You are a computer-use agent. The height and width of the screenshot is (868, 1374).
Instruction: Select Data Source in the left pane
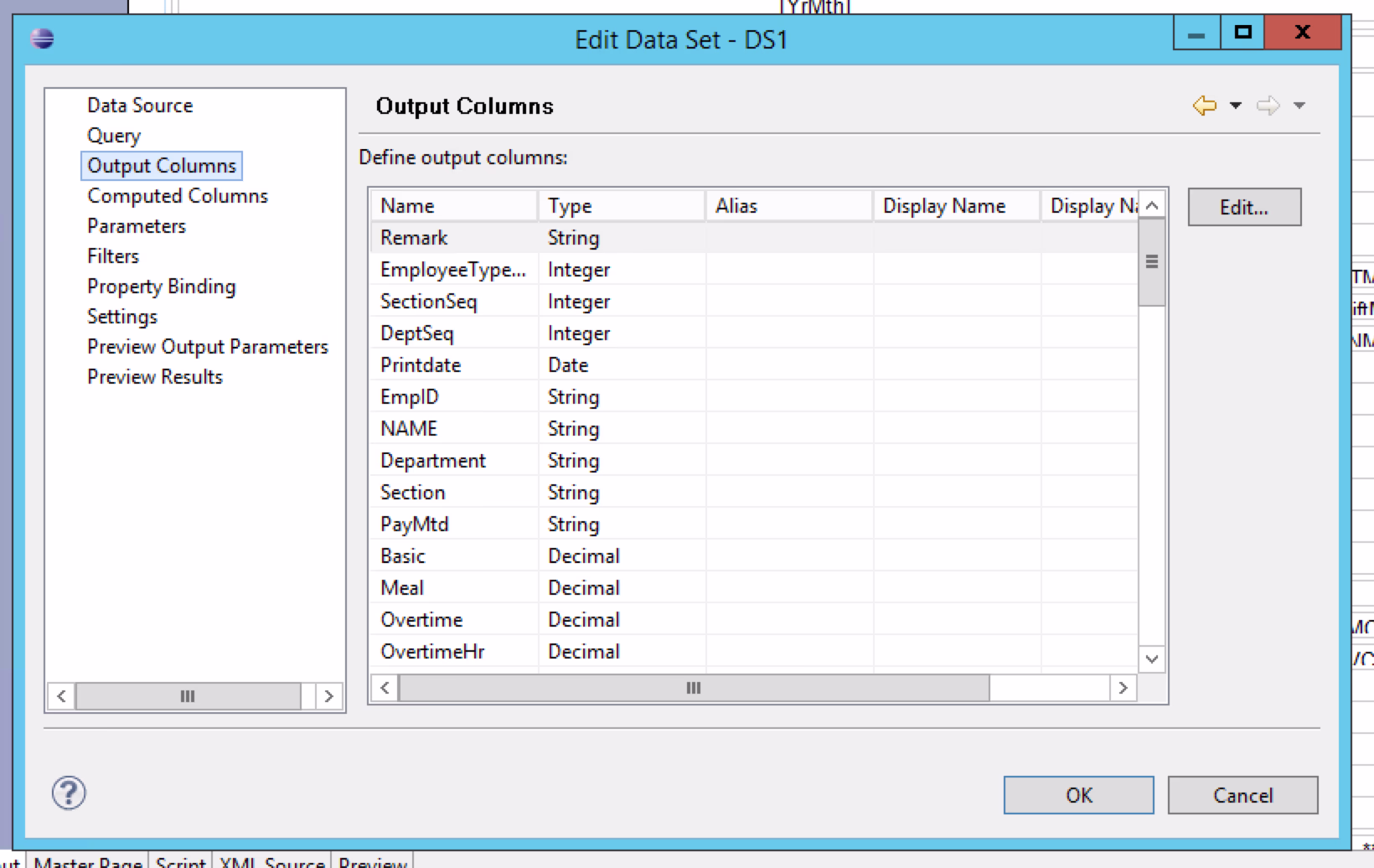[x=140, y=106]
